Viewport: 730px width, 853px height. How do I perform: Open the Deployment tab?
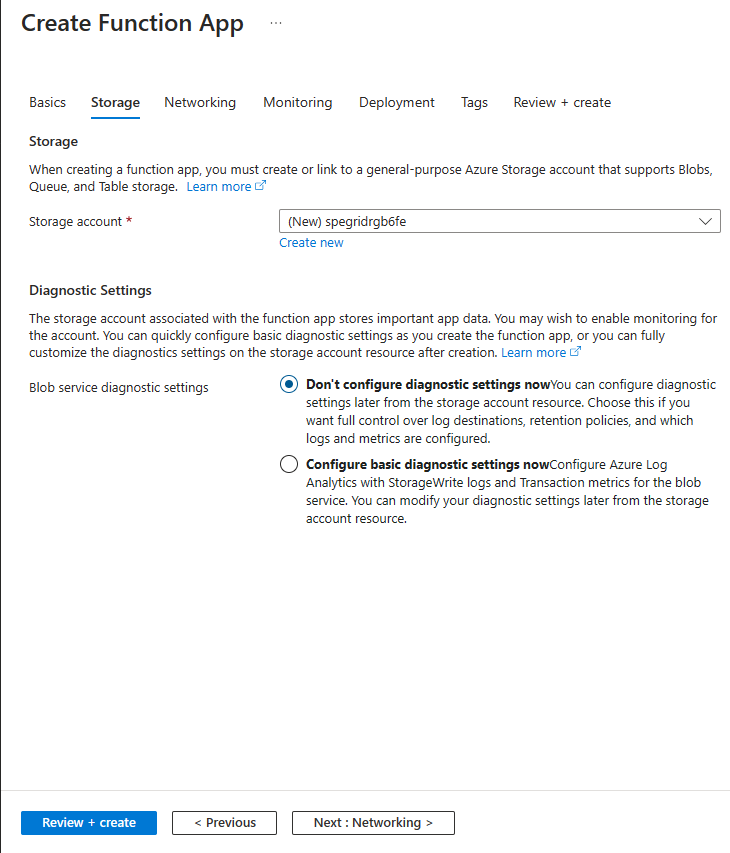click(397, 102)
